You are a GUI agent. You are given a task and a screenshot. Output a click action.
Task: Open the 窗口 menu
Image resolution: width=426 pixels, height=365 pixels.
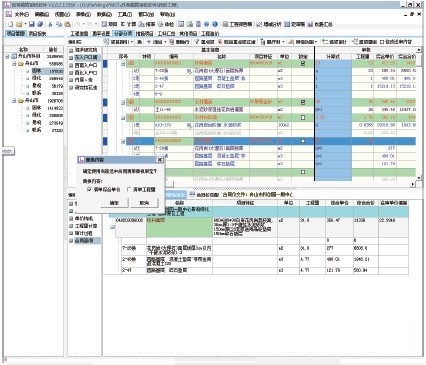[x=146, y=15]
